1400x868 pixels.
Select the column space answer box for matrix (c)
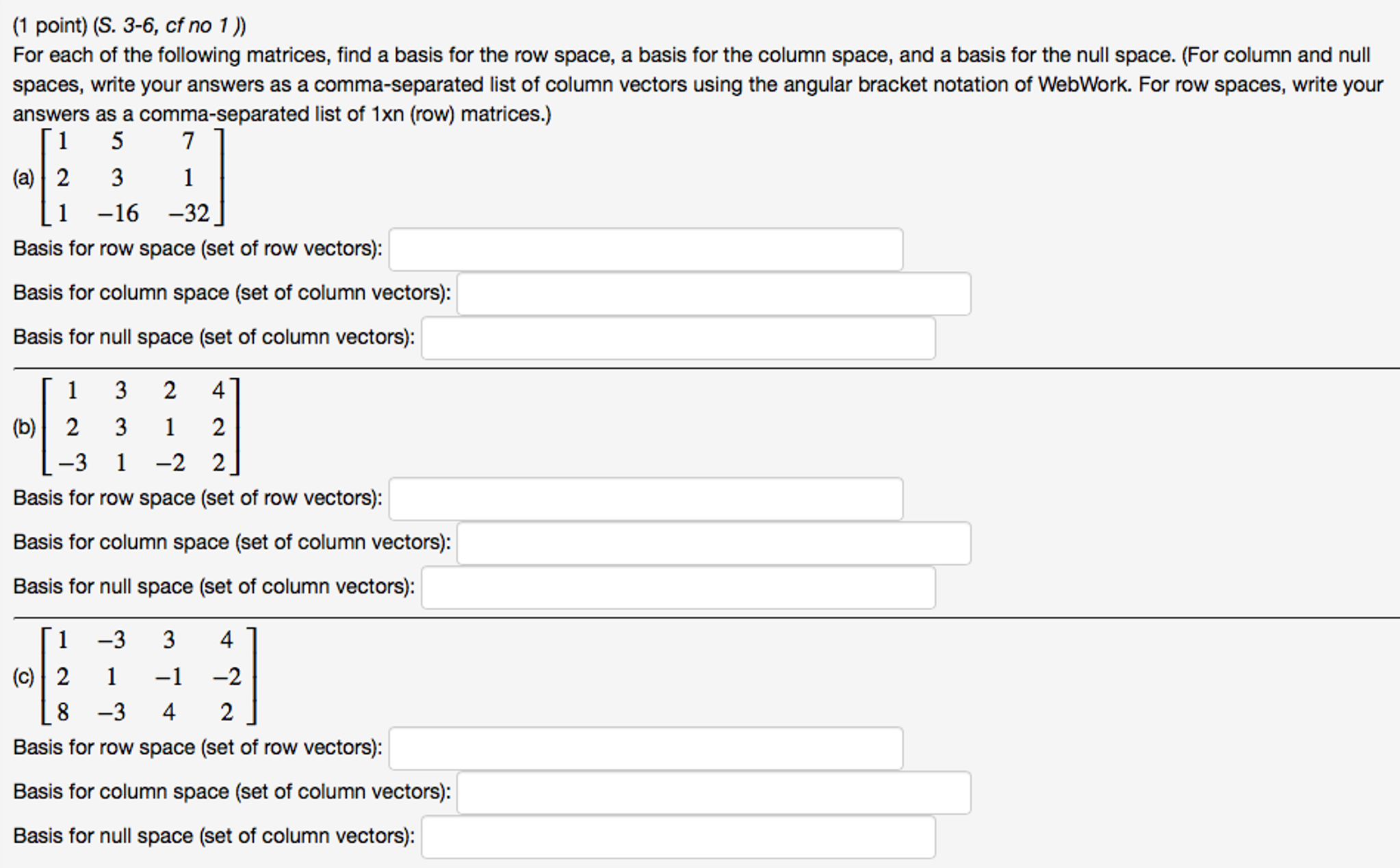click(713, 793)
